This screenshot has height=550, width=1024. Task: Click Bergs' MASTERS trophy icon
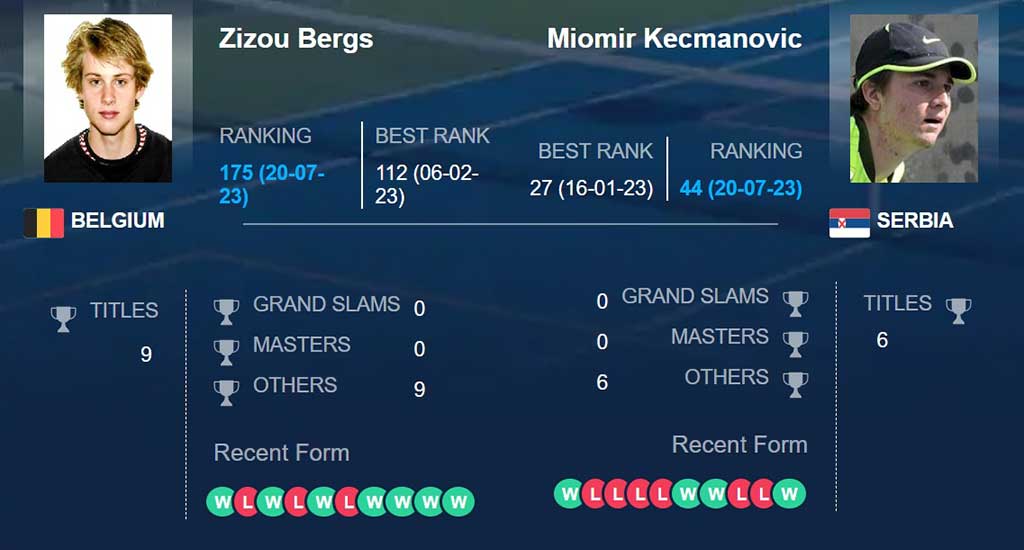pyautogui.click(x=226, y=353)
